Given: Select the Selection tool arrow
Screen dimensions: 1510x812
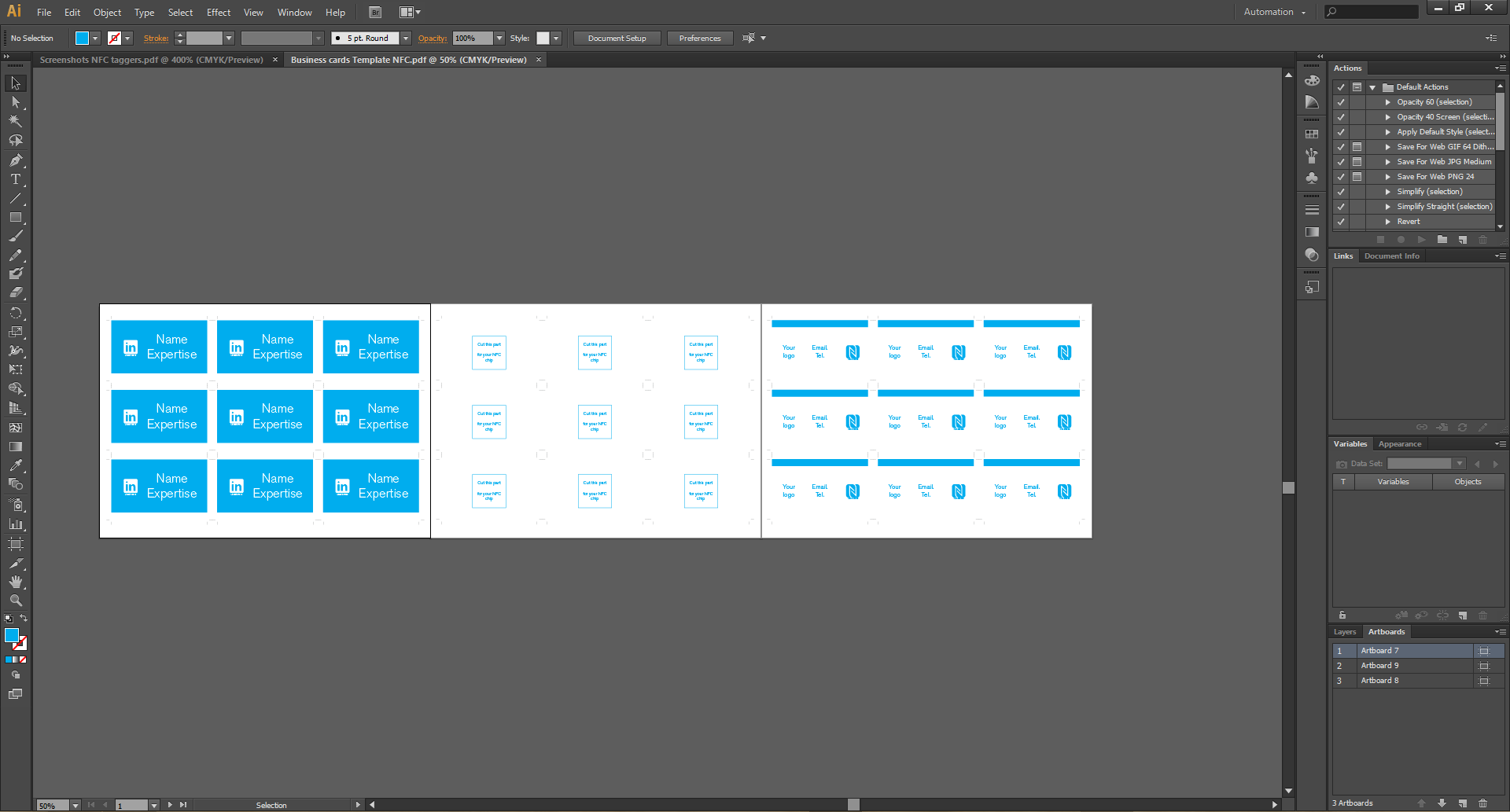Looking at the screenshot, I should click(x=16, y=83).
